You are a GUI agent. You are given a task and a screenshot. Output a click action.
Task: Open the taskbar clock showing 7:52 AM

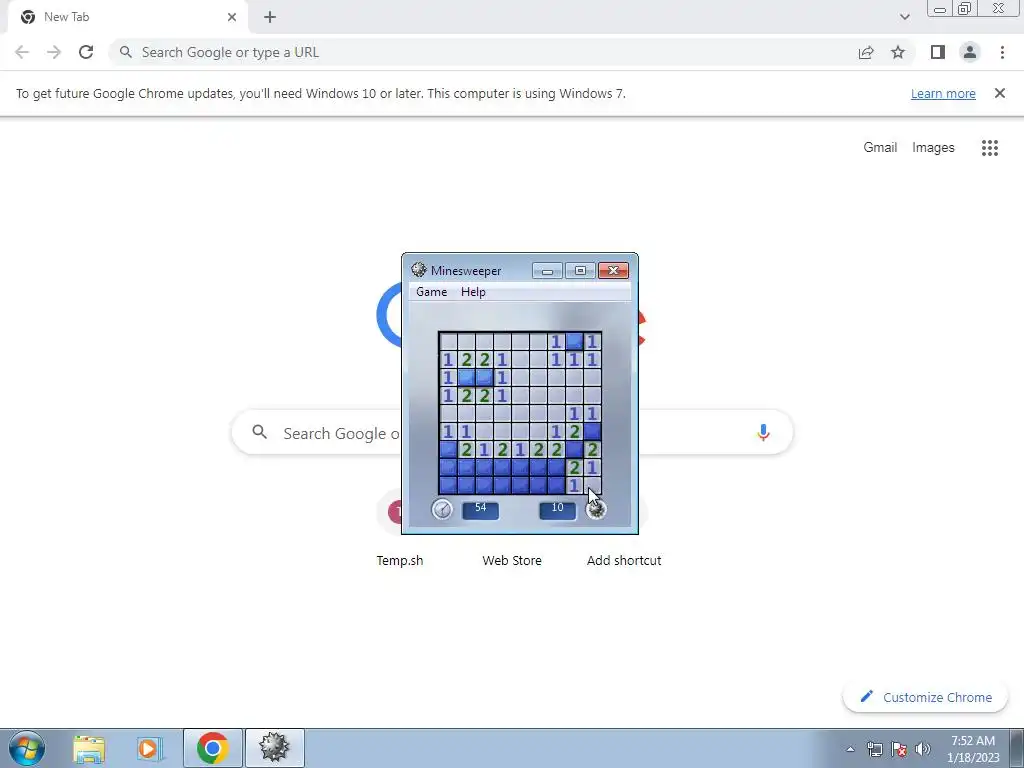click(973, 749)
